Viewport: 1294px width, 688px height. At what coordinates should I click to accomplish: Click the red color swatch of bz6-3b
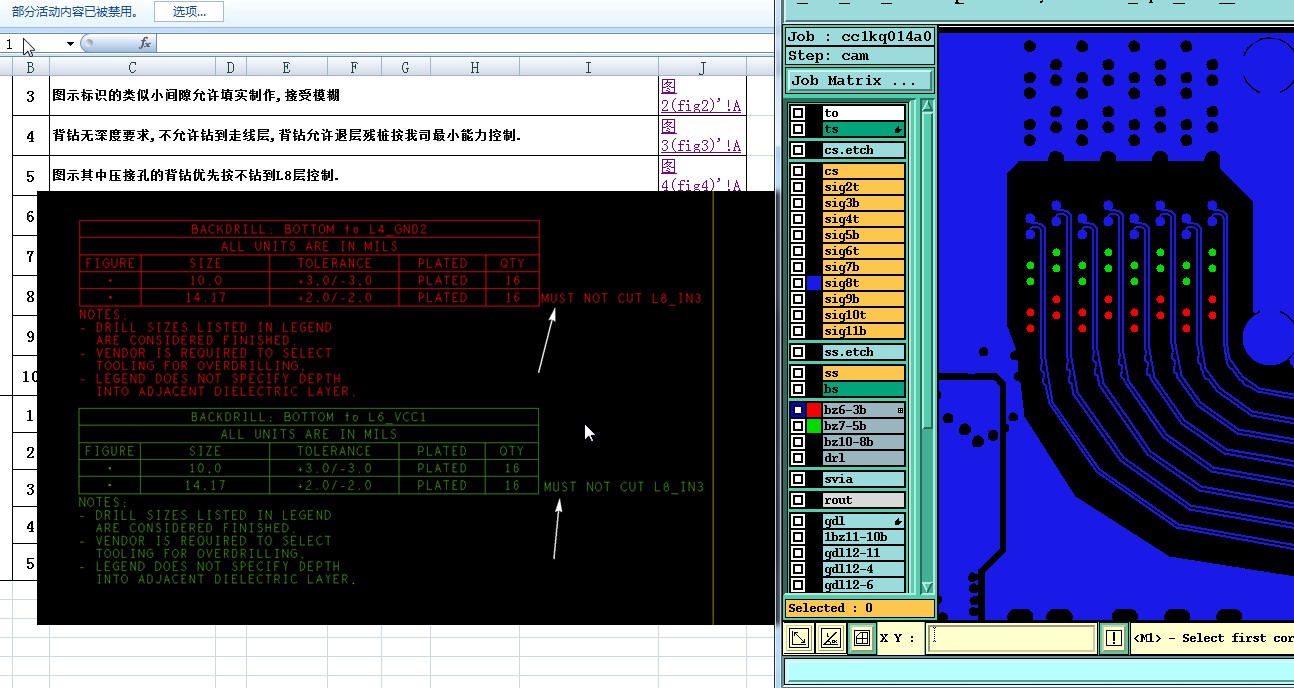click(814, 410)
